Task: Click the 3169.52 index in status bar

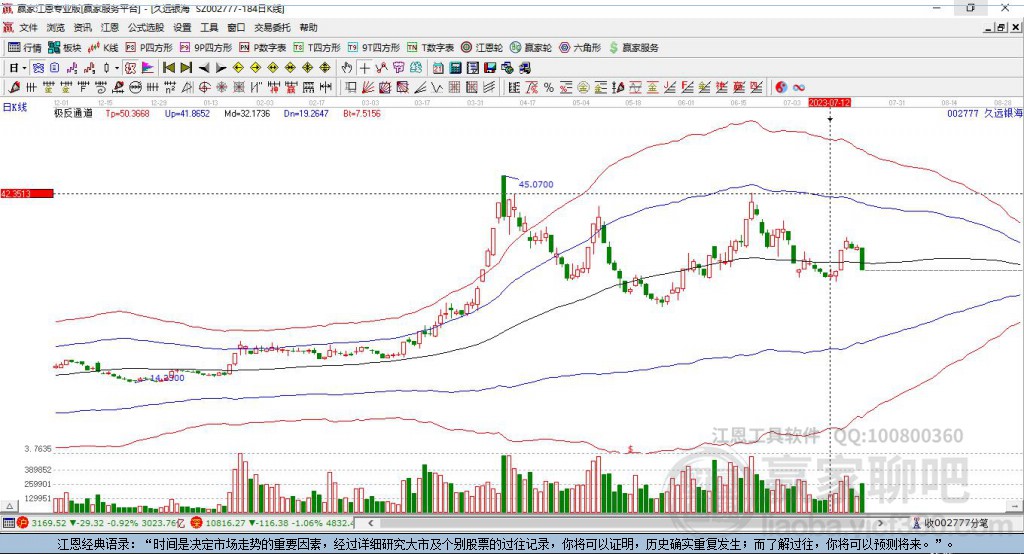Action: [x=49, y=523]
